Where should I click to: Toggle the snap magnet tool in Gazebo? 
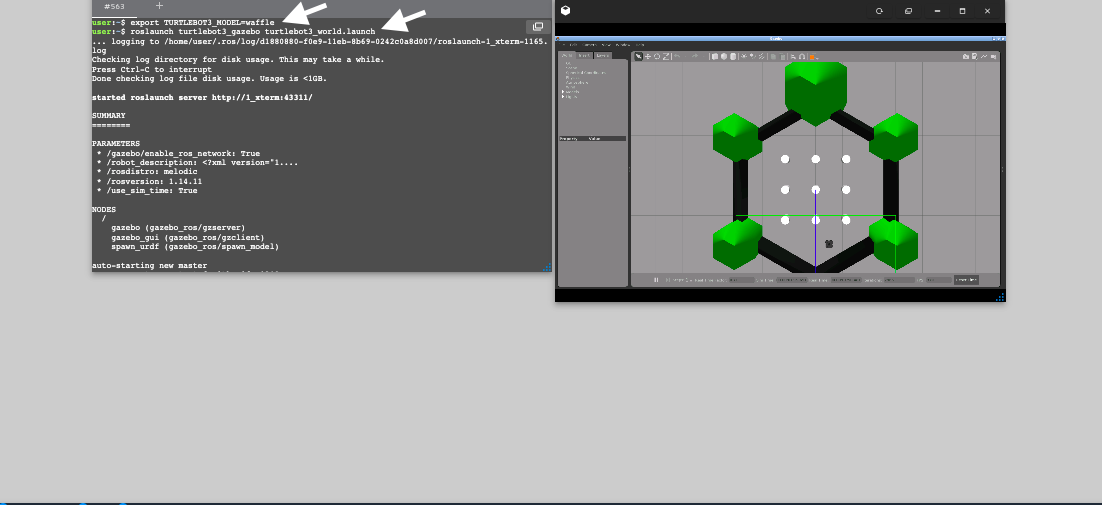click(802, 57)
